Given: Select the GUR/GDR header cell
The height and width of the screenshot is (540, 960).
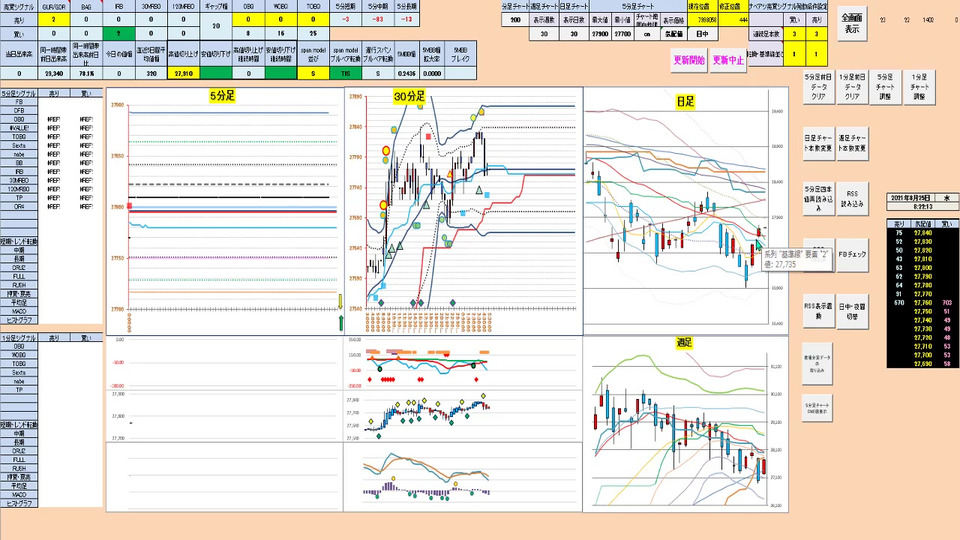Looking at the screenshot, I should pos(54,6).
